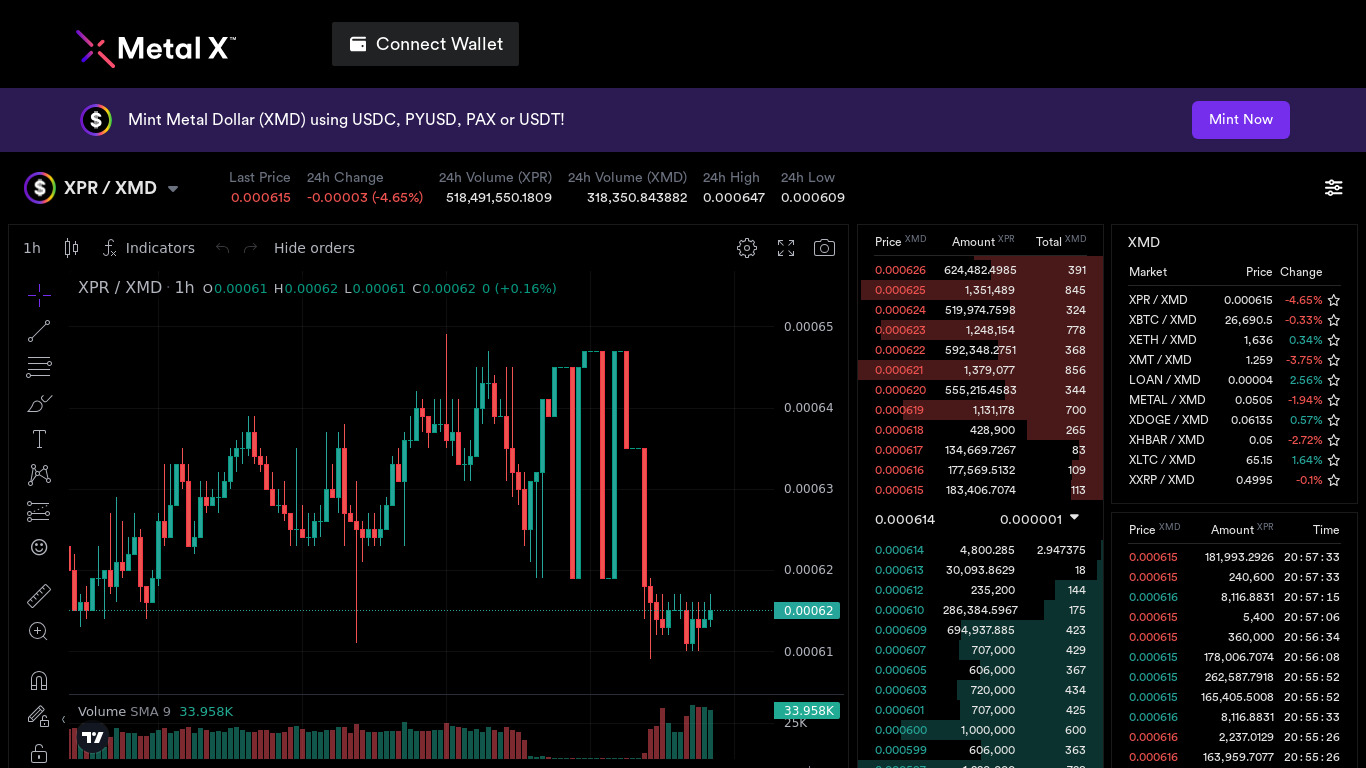
Task: Favorite the XPR / XMD market star
Action: [1333, 300]
